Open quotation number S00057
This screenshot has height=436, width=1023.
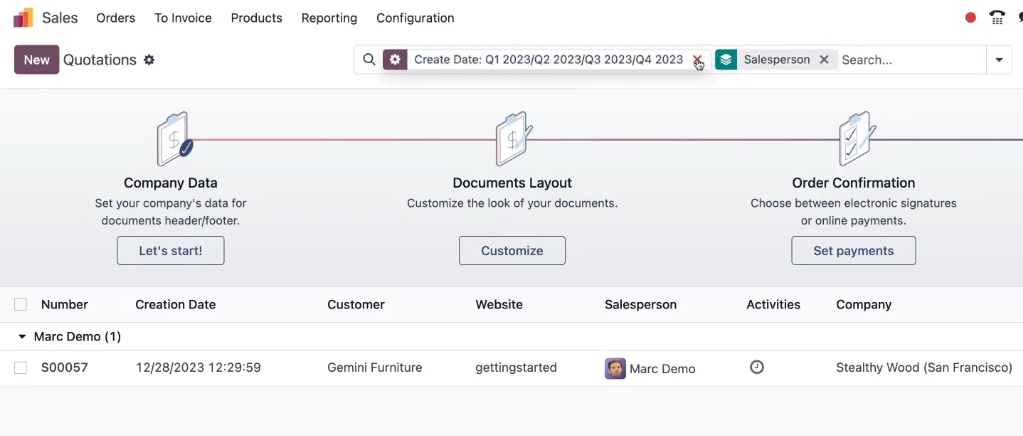(65, 368)
